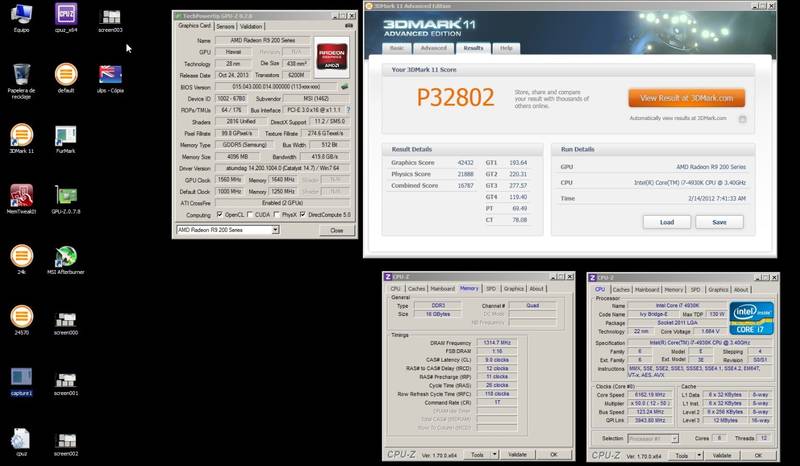
Task: Click the Graphics Score value 42432
Action: (465, 163)
